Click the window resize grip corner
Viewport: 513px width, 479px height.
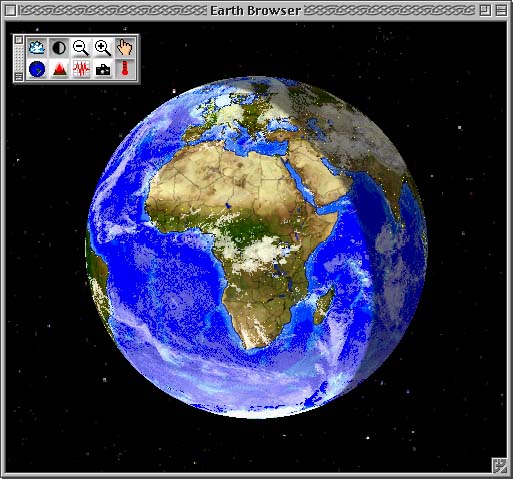coord(500,465)
